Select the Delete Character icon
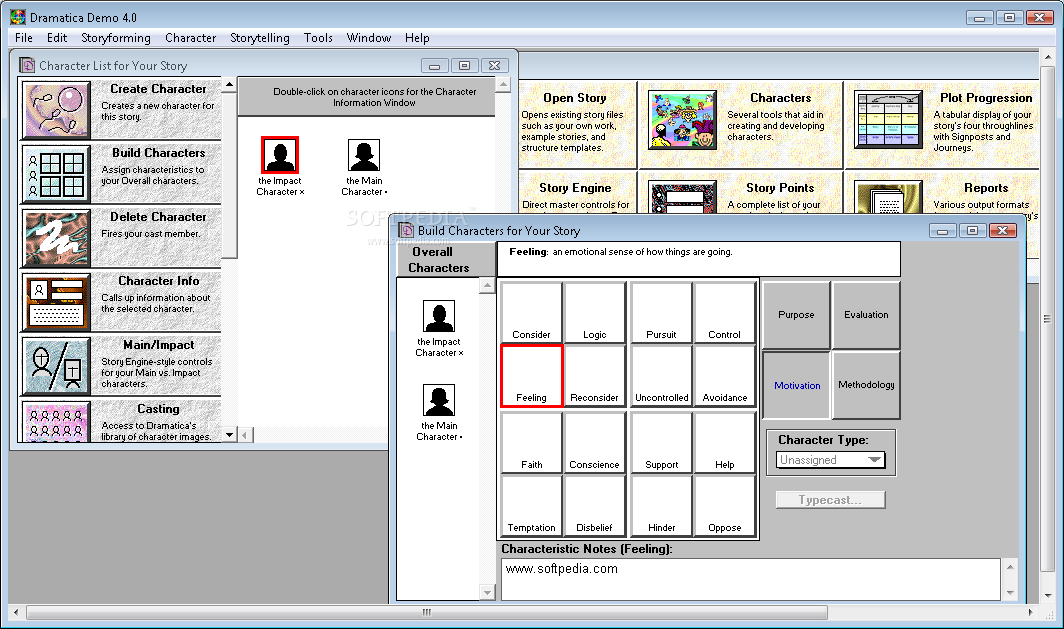 coord(56,237)
